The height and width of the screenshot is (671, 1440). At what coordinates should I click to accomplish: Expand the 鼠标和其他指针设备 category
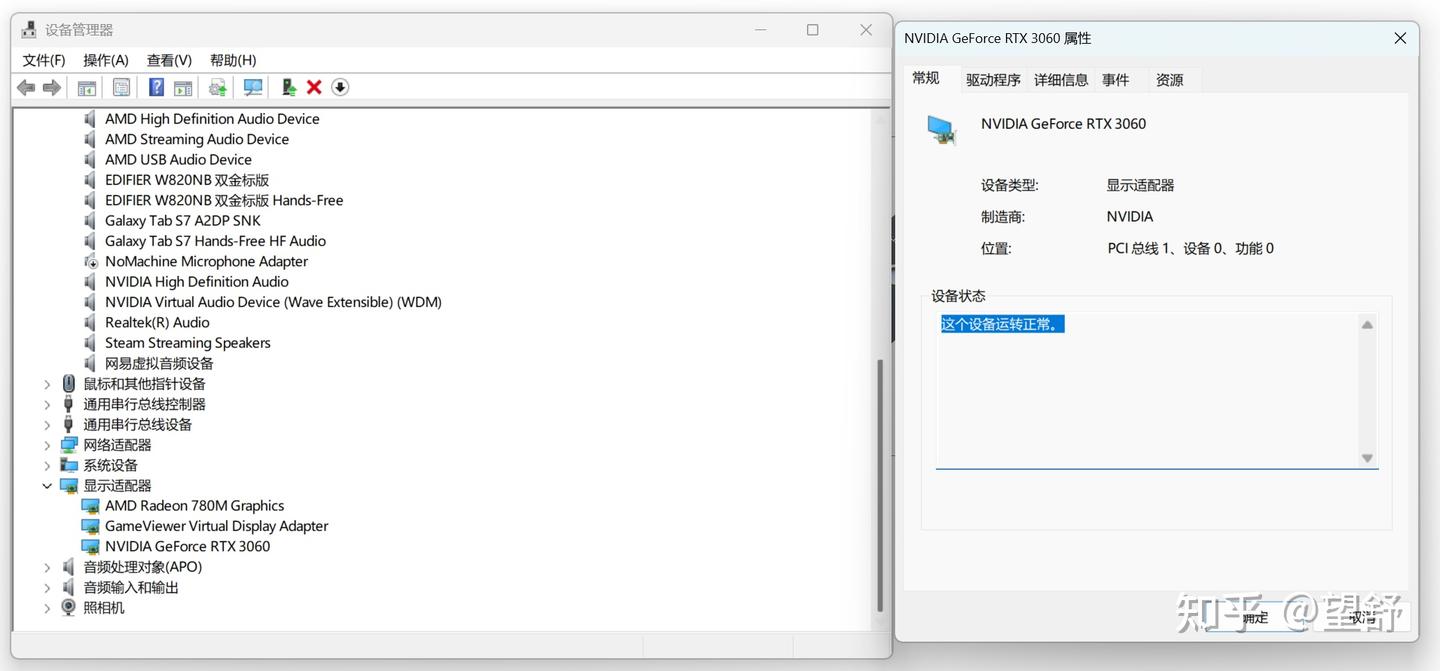47,384
